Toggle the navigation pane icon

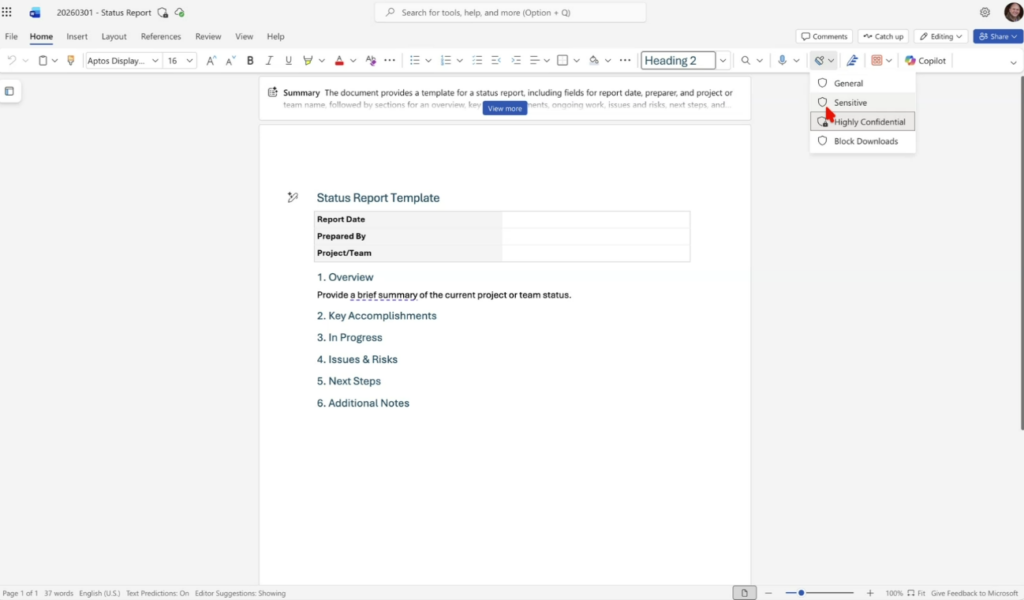coord(9,92)
